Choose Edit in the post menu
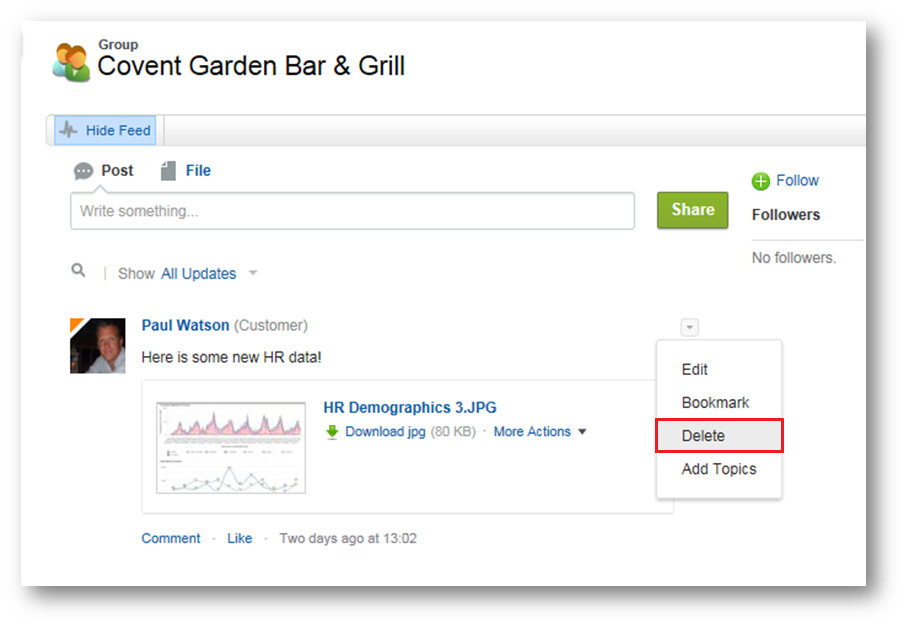The width and height of the screenshot is (900, 620). tap(695, 369)
